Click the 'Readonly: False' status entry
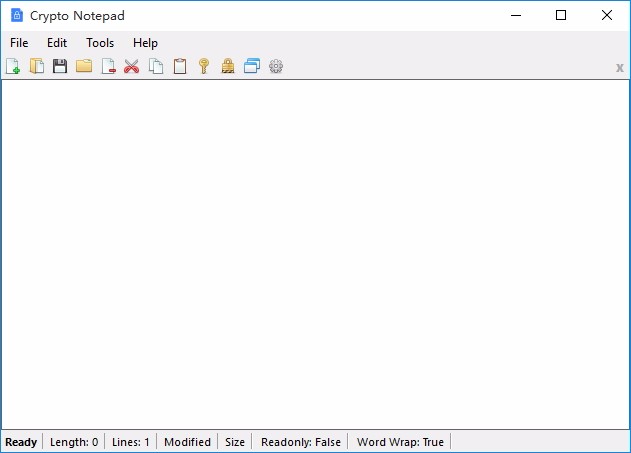 (301, 442)
